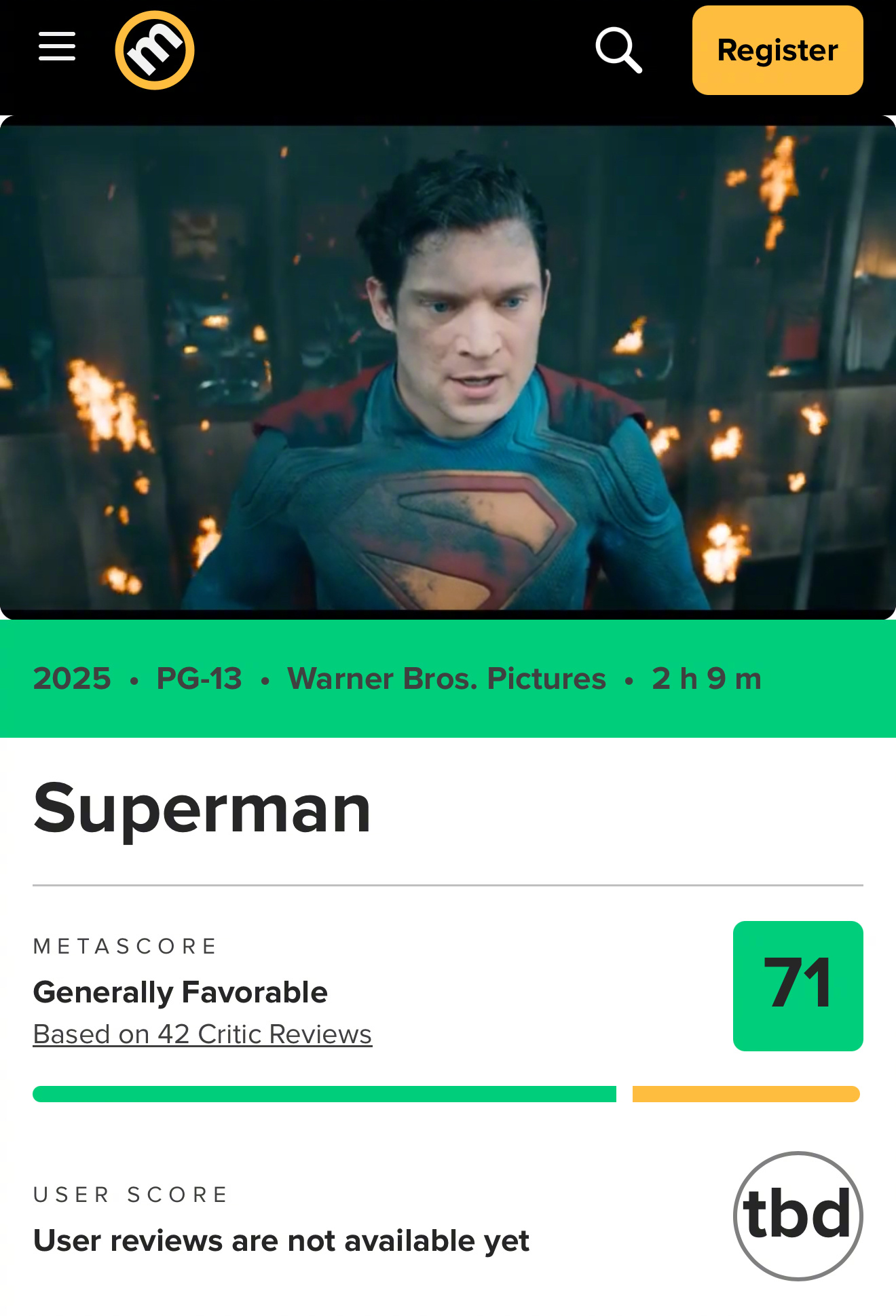Click the green movie details banner
Viewport: 896px width, 1316px height.
448,679
